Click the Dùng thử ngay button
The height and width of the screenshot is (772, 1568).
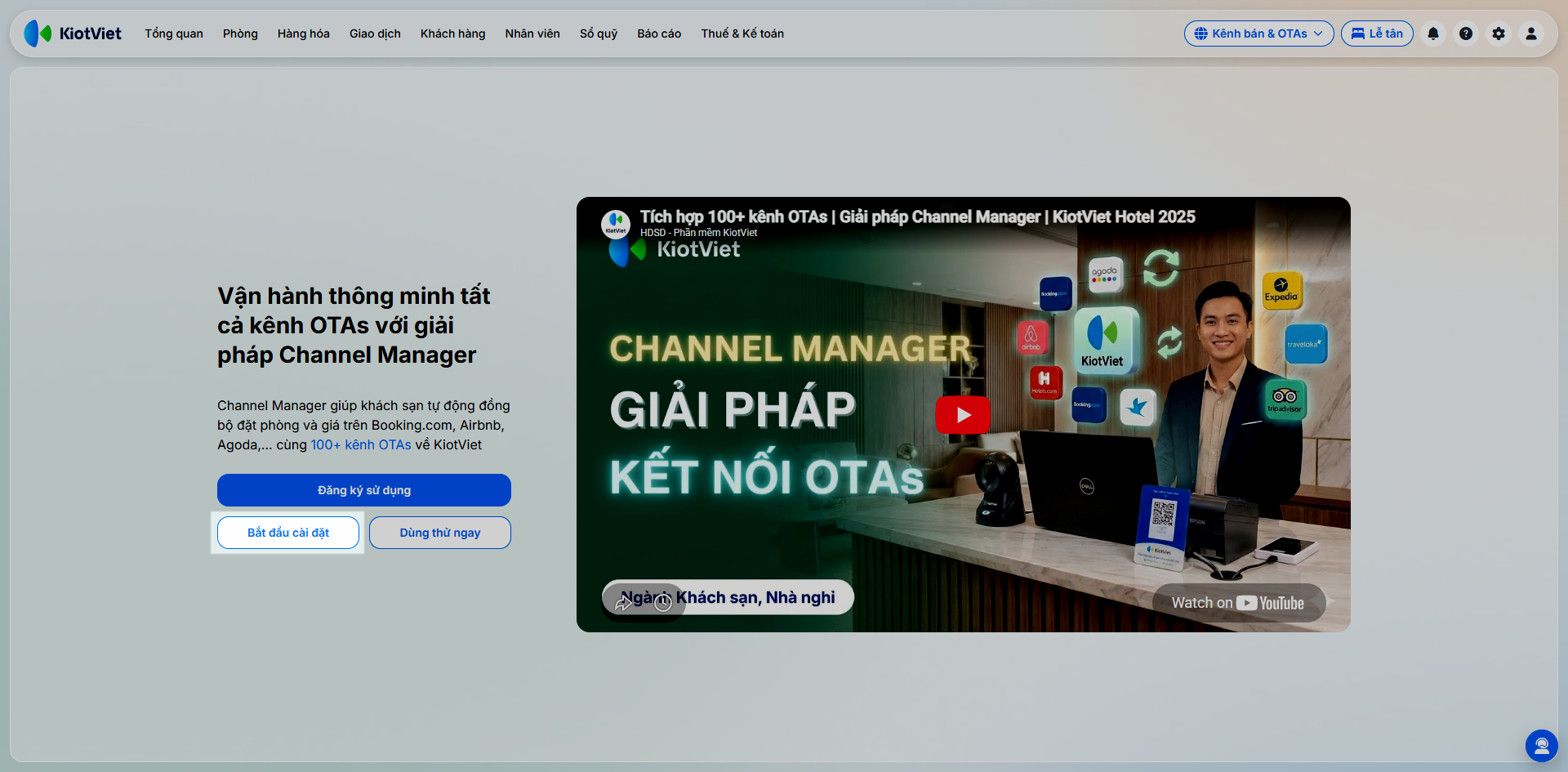(440, 533)
